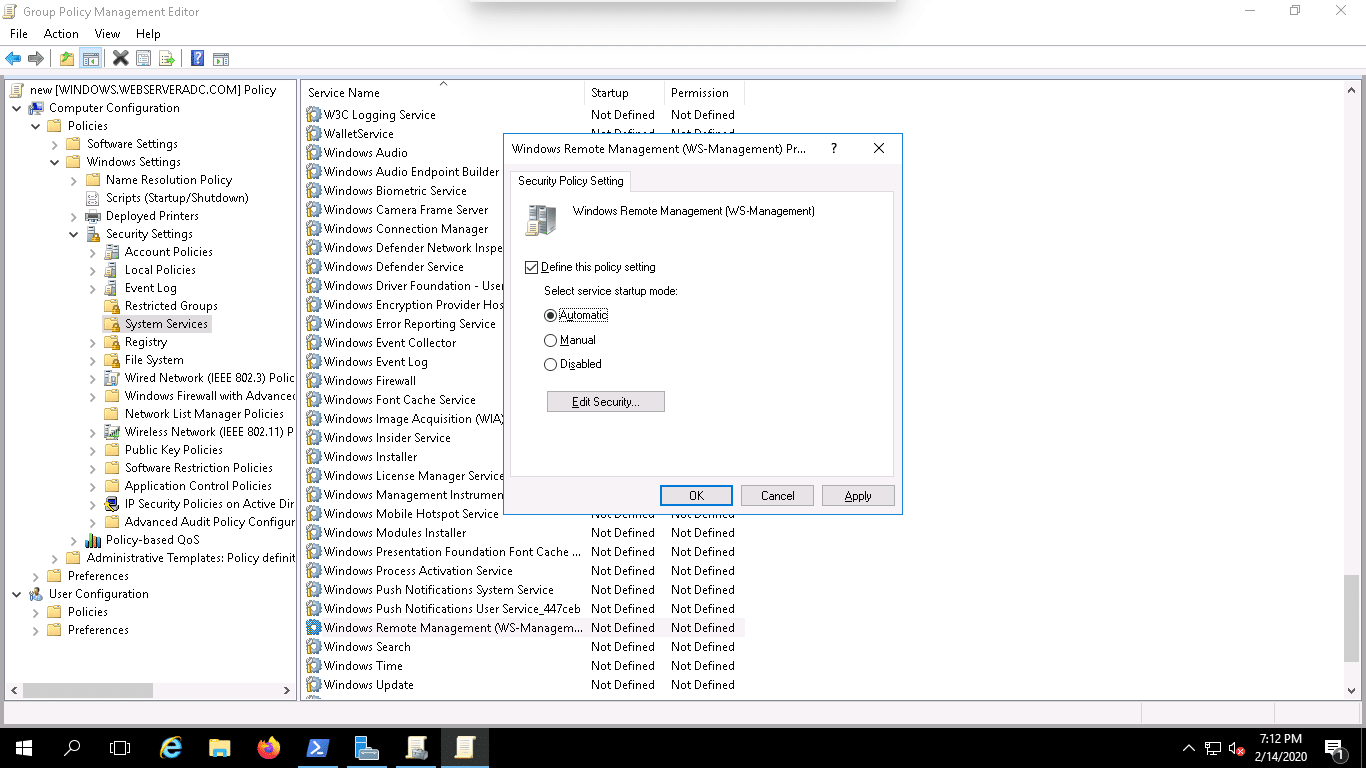
Task: Expand the Account Policies node
Action: 93,252
